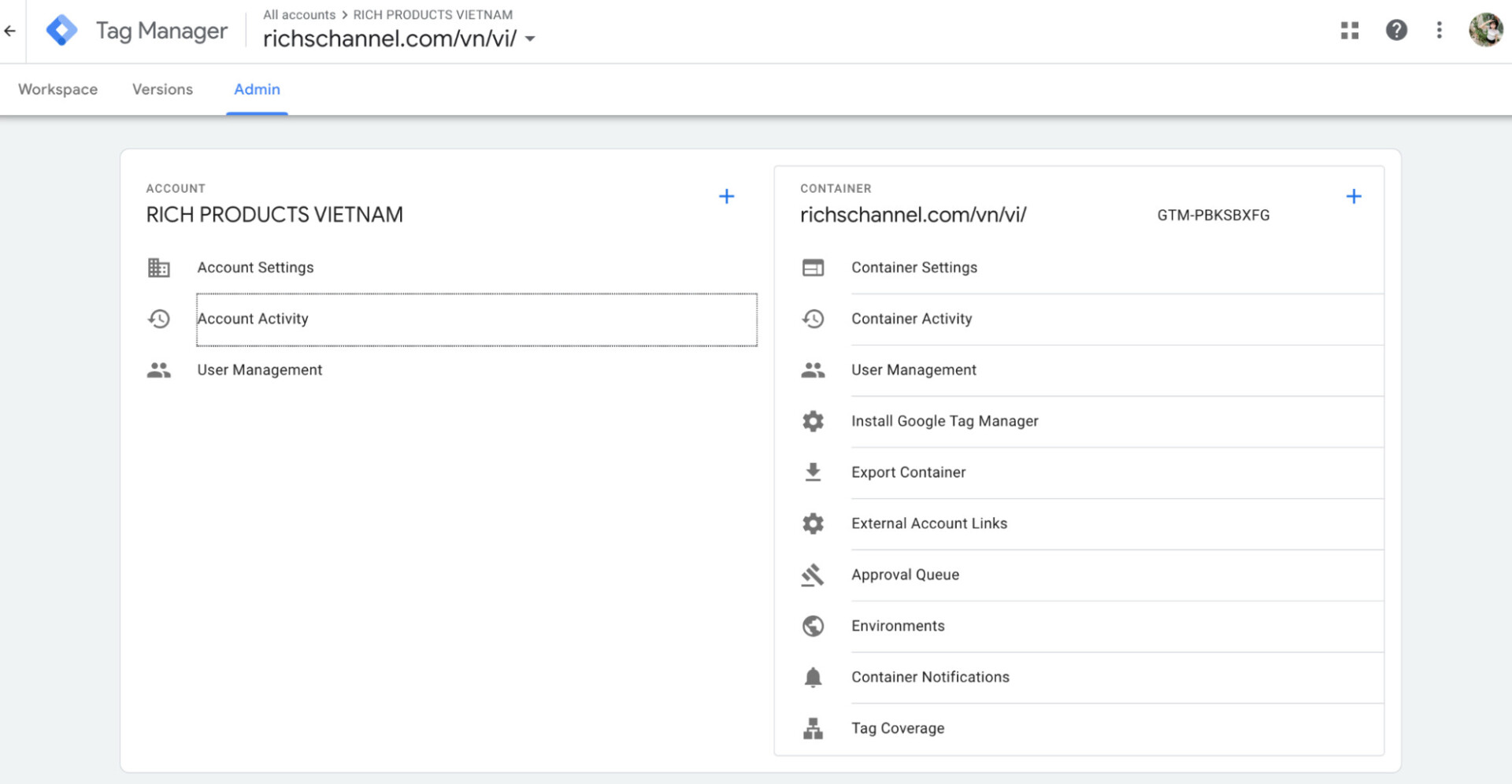Click the Account Settings building icon

tap(159, 268)
